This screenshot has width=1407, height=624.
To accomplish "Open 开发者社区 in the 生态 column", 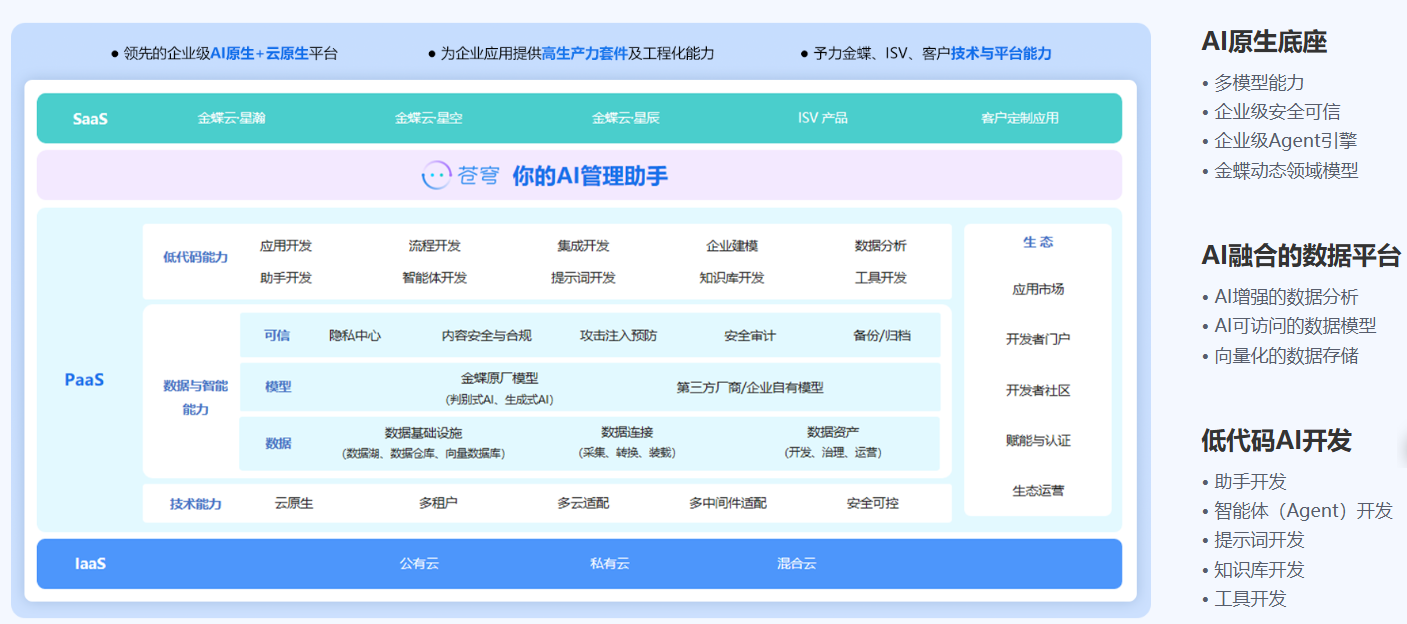I will [x=1038, y=390].
